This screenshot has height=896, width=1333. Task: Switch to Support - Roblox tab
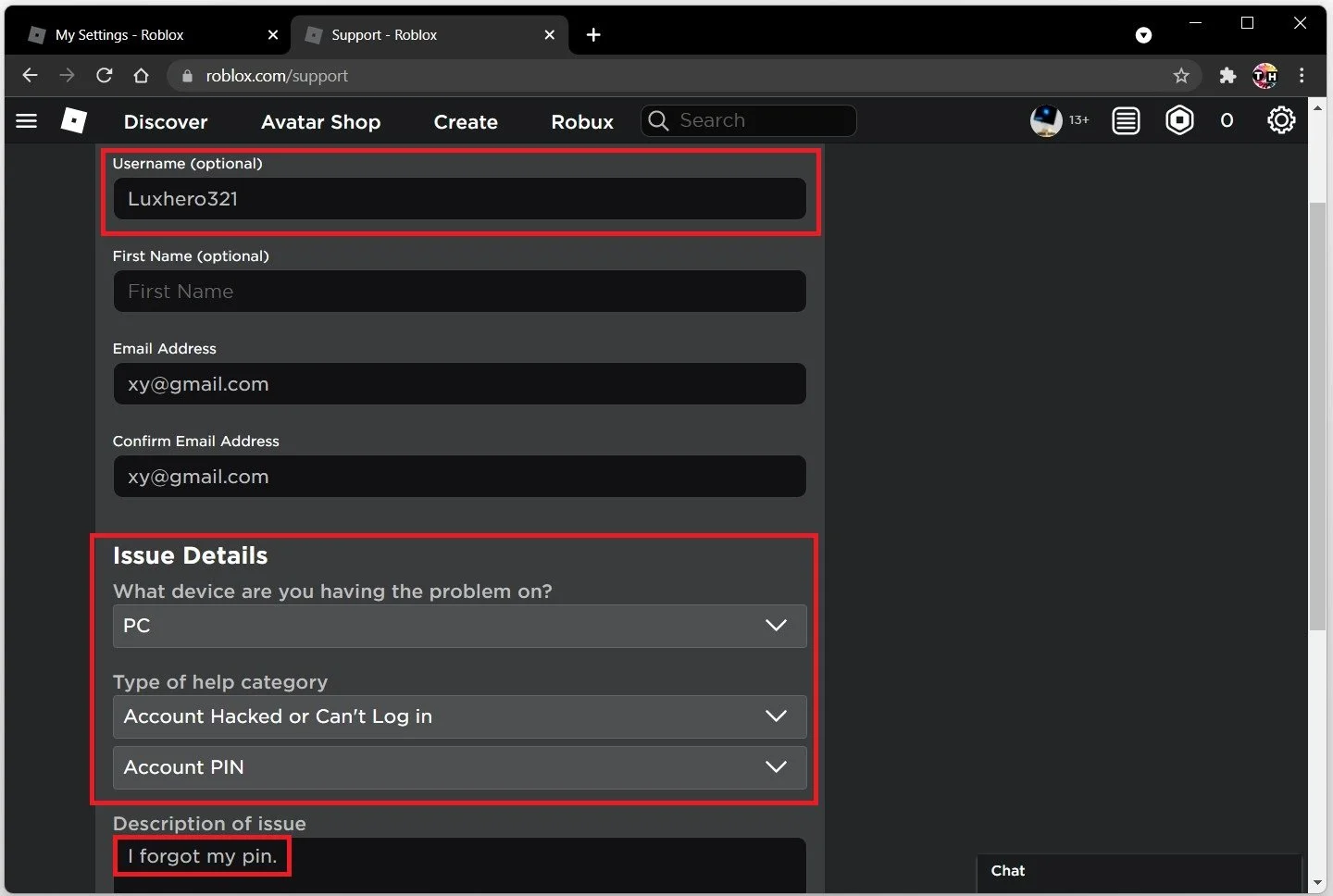[429, 35]
